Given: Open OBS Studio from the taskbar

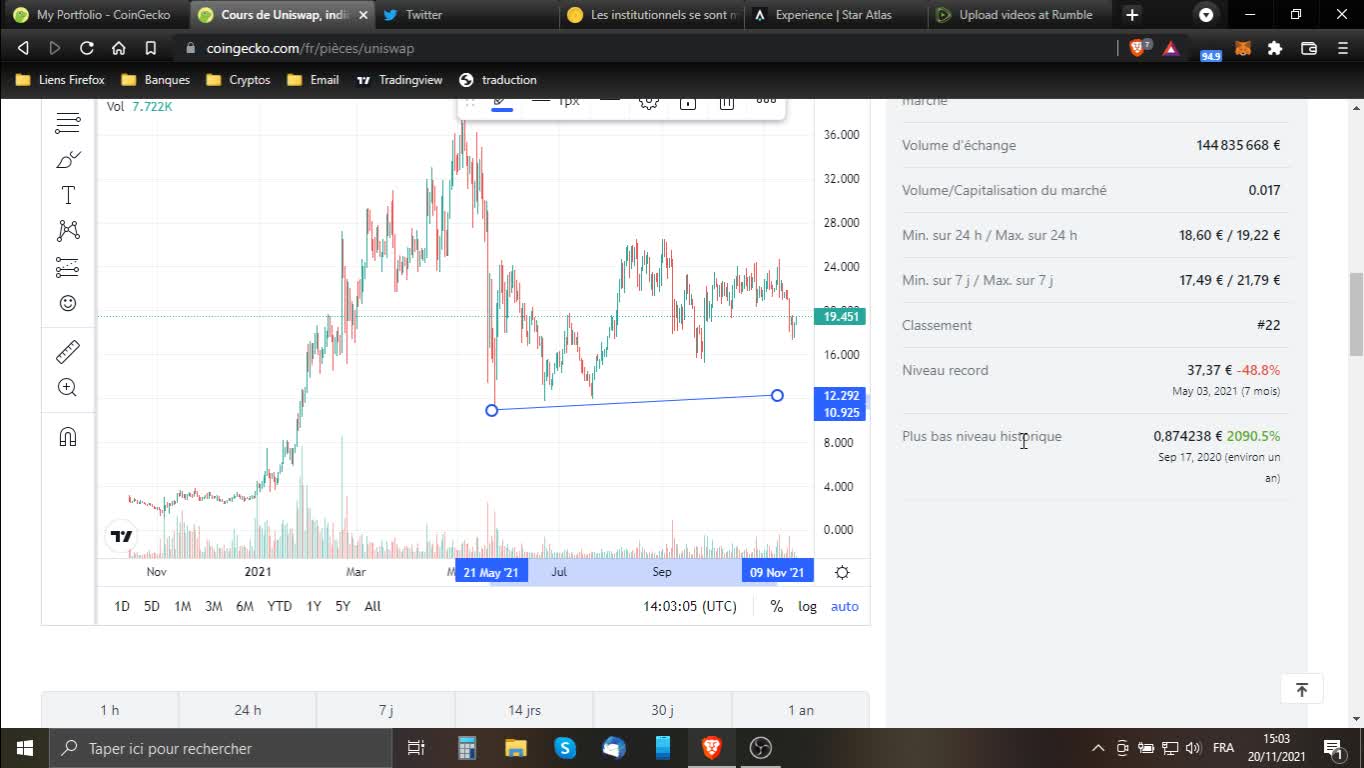Looking at the screenshot, I should coord(761,748).
